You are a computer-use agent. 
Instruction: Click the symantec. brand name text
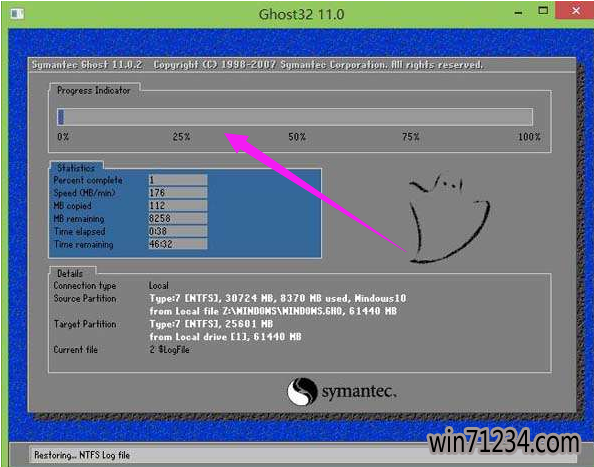[x=359, y=391]
